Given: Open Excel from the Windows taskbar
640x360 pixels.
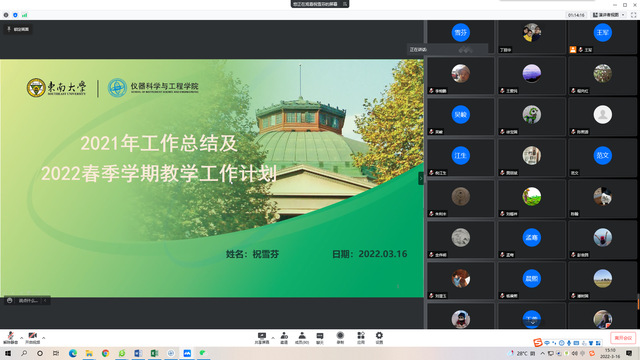Looking at the screenshot, I should pos(154,353).
